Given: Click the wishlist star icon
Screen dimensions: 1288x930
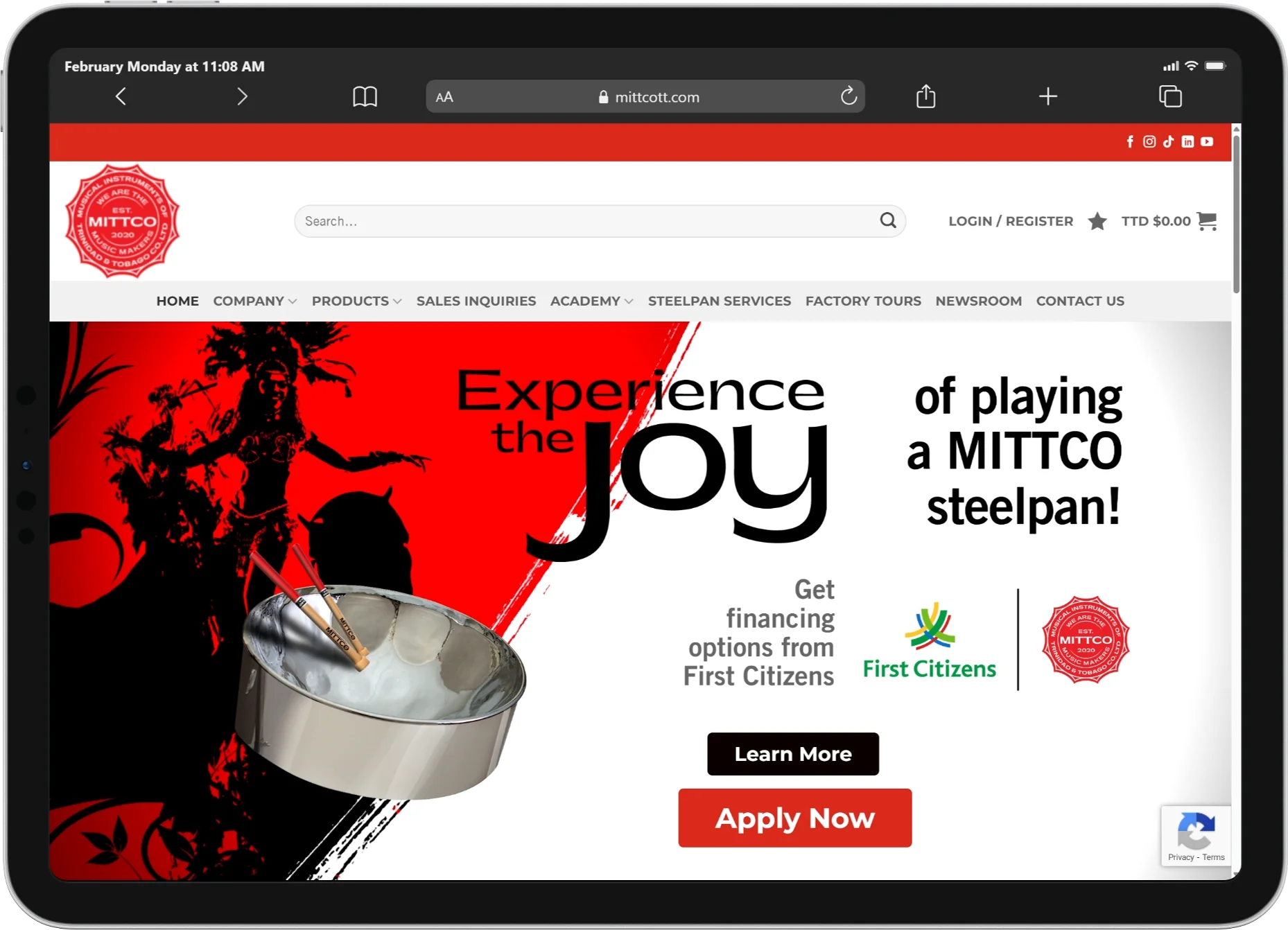Looking at the screenshot, I should tap(1097, 221).
